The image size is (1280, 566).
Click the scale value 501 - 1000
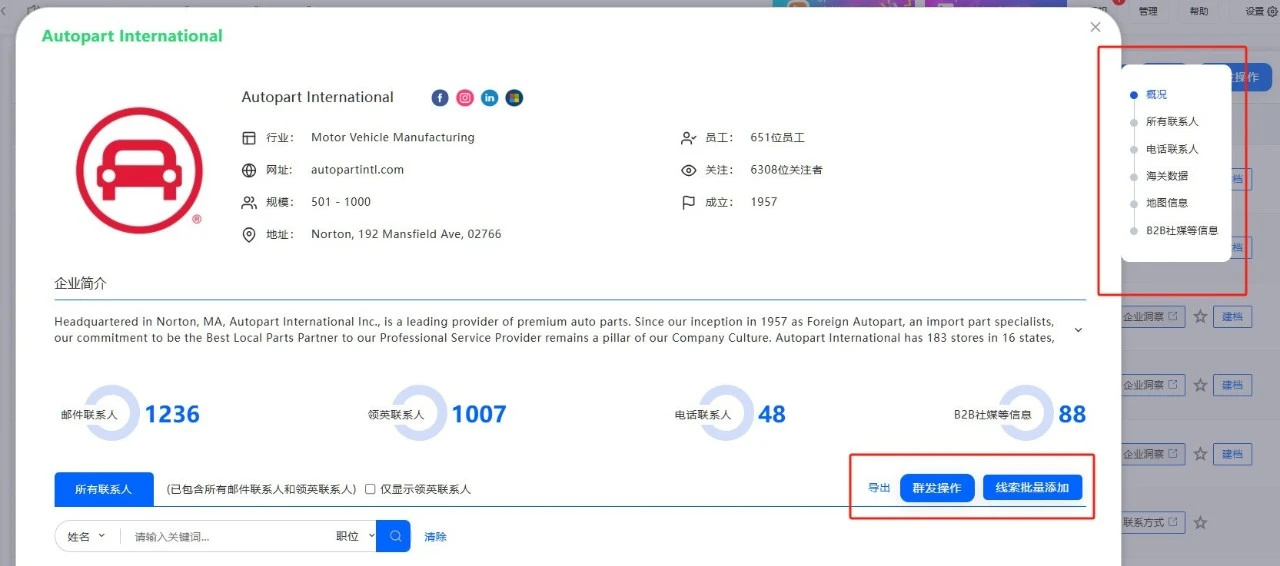(341, 202)
